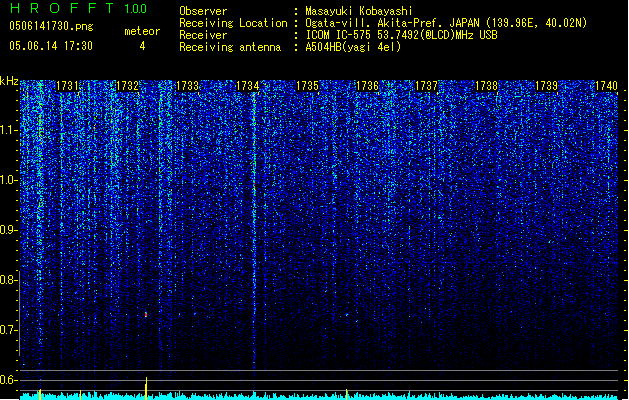Select the file name 0506141730.png
The height and width of the screenshot is (400, 629).
pos(51,27)
